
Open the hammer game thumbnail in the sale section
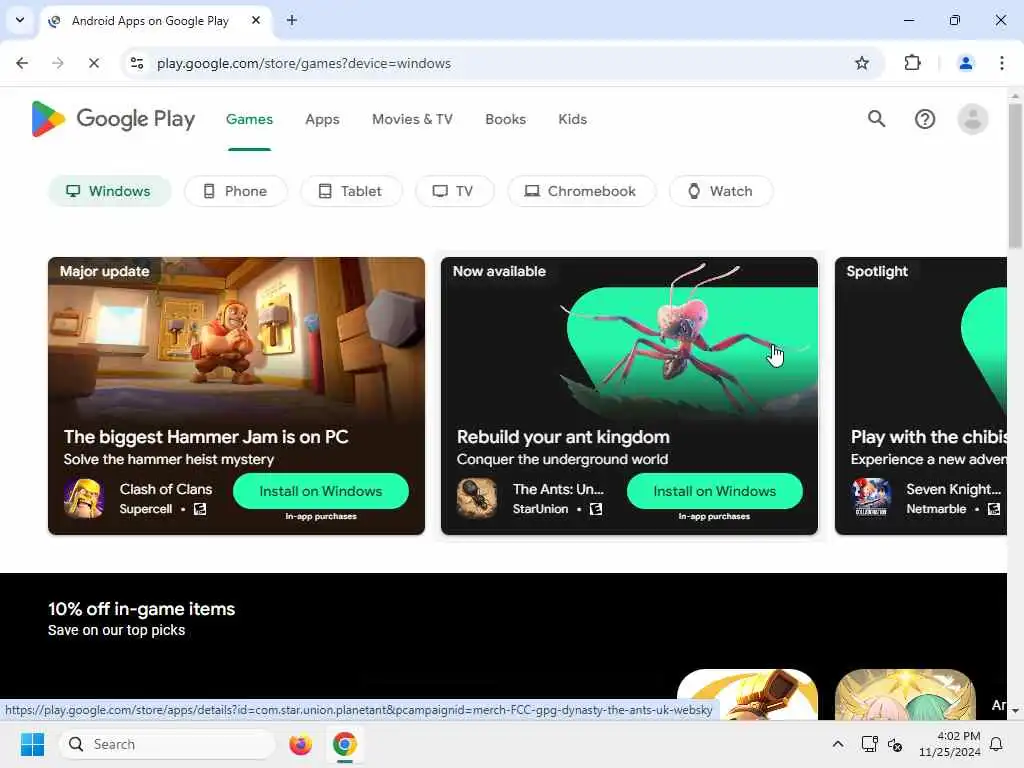click(x=747, y=694)
